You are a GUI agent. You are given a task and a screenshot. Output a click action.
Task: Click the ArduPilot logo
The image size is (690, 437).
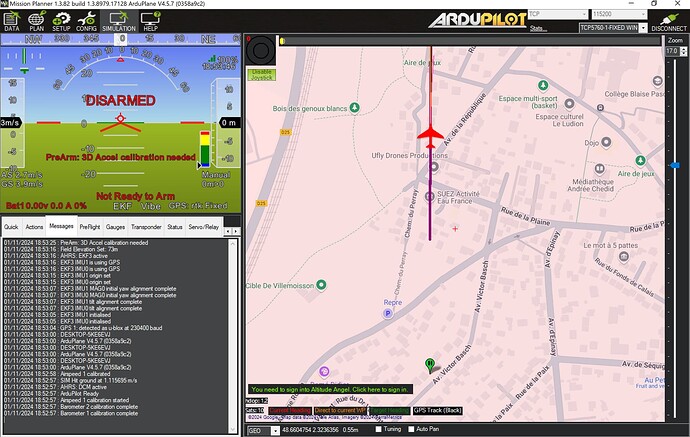(477, 20)
